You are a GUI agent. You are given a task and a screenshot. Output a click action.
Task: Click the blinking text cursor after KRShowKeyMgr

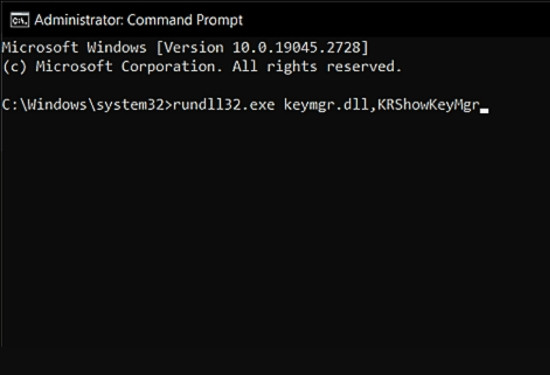click(x=484, y=111)
